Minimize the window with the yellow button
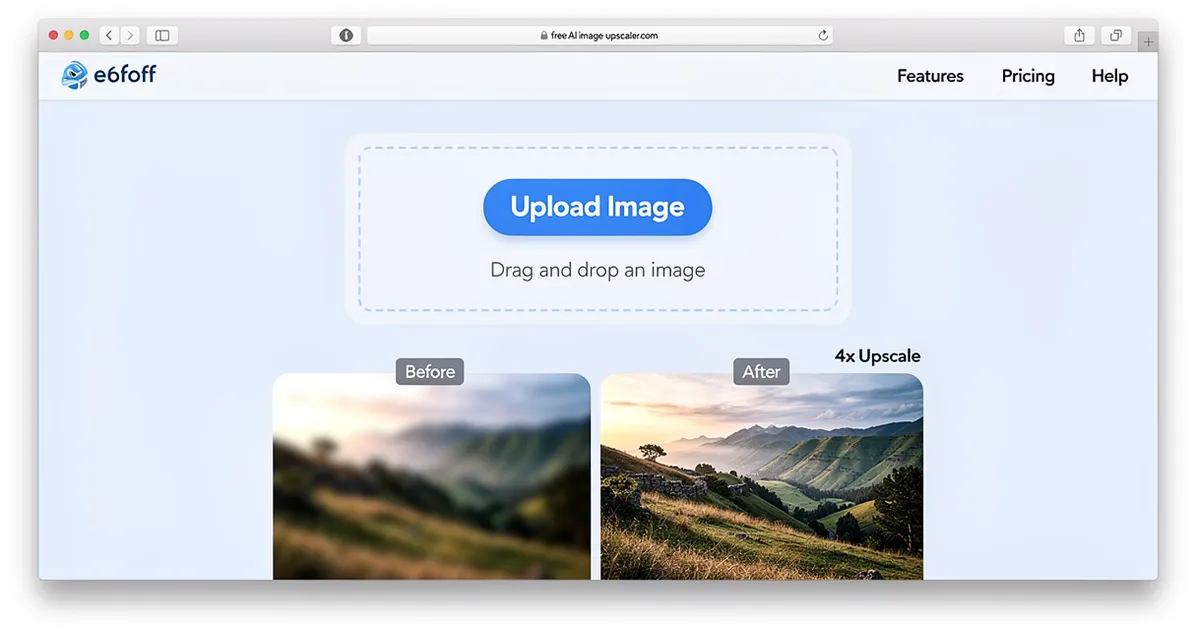Screen dimensions: 1197x630 (x=69, y=35)
